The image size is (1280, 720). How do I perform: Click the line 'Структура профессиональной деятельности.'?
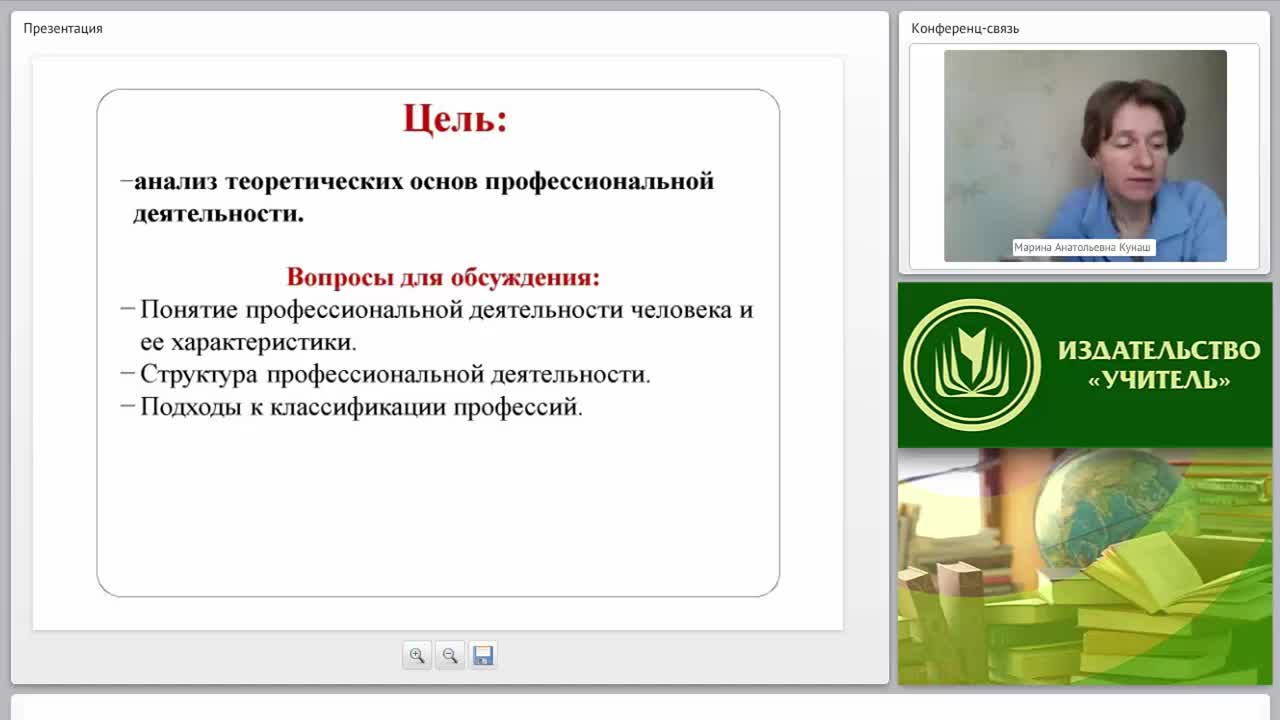tap(395, 374)
